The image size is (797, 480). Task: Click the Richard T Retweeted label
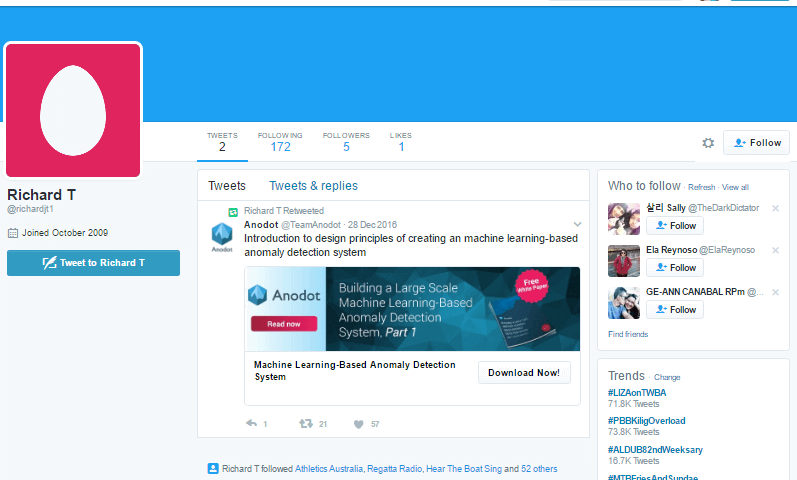pyautogui.click(x=284, y=211)
